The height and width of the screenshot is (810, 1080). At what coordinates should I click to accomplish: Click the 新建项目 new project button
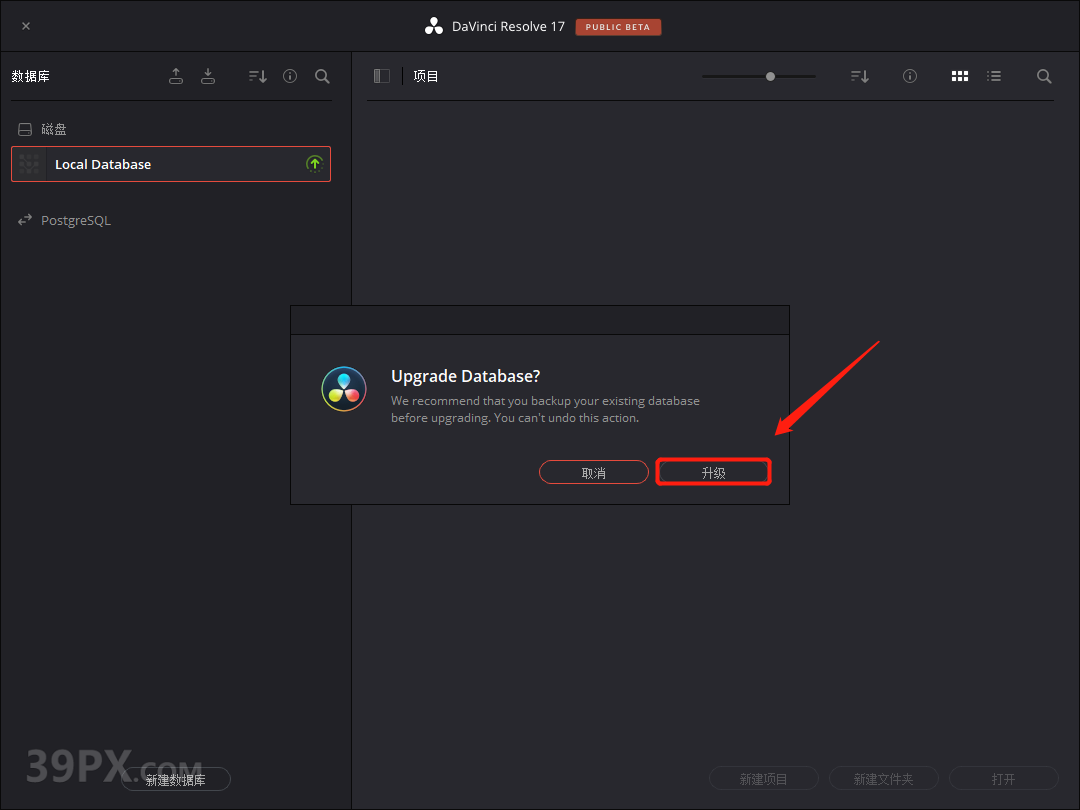click(x=763, y=778)
